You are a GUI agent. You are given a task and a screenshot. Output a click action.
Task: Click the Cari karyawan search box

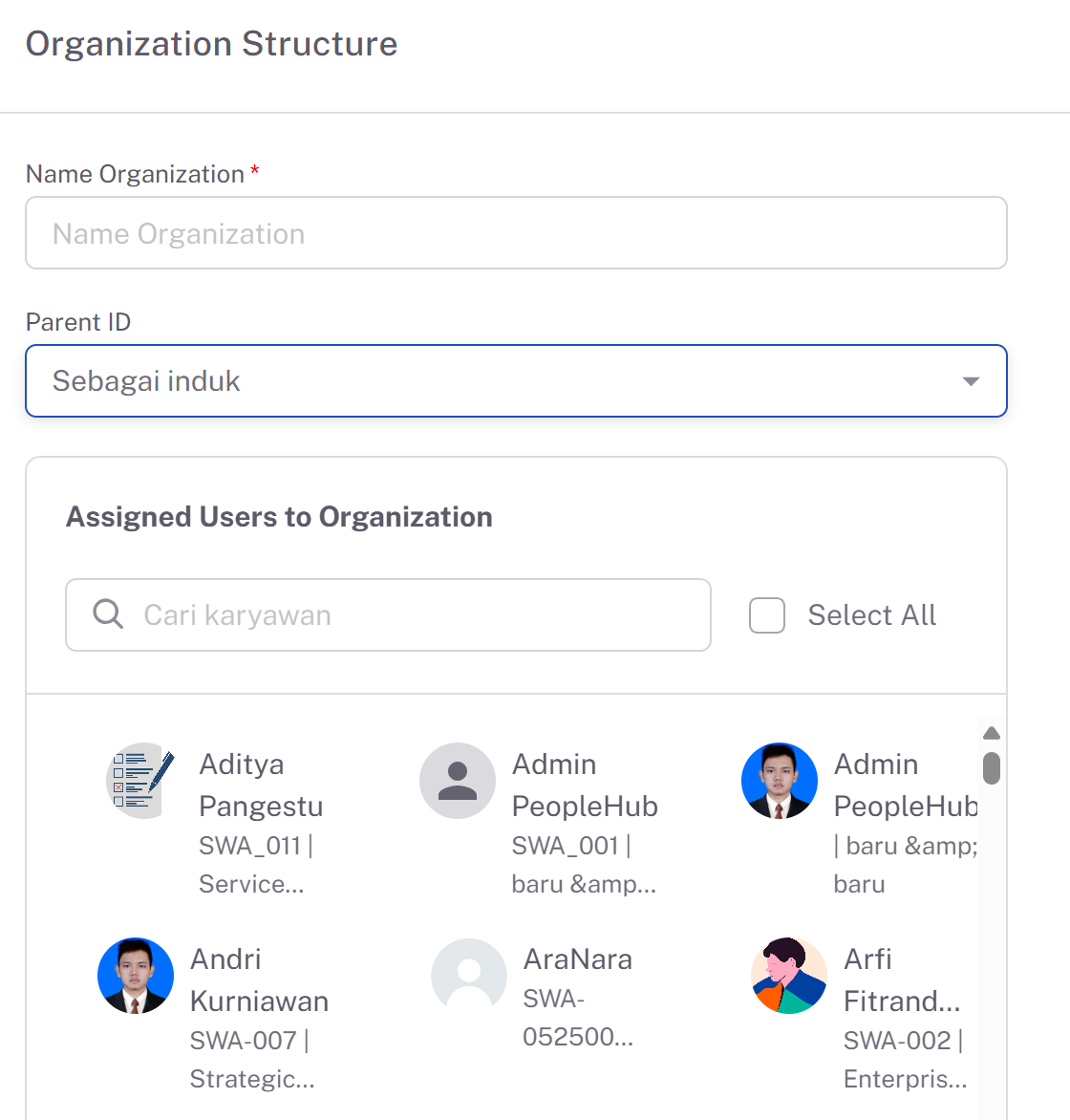tap(389, 615)
